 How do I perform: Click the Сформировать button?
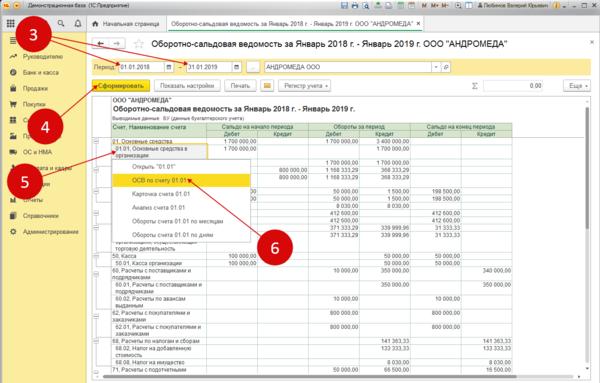pyautogui.click(x=121, y=86)
